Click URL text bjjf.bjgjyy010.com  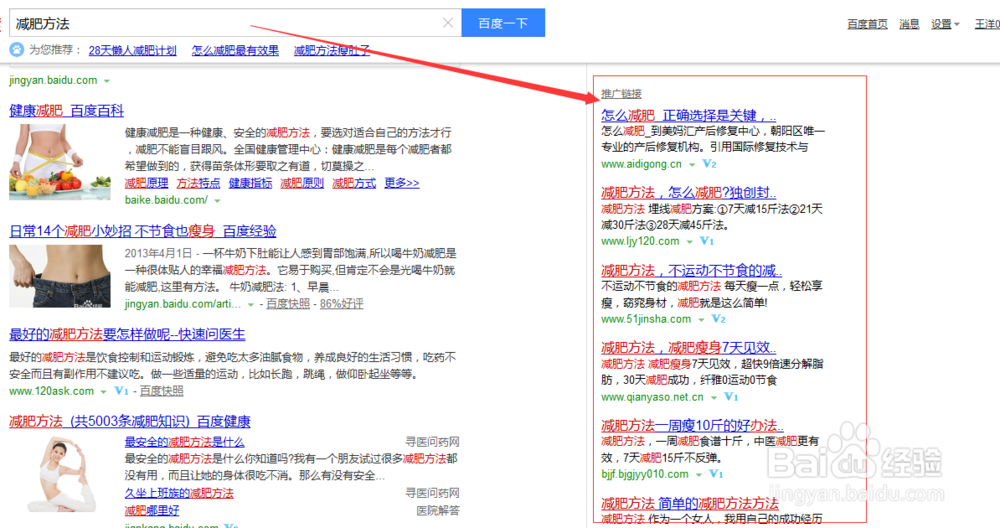(x=645, y=474)
